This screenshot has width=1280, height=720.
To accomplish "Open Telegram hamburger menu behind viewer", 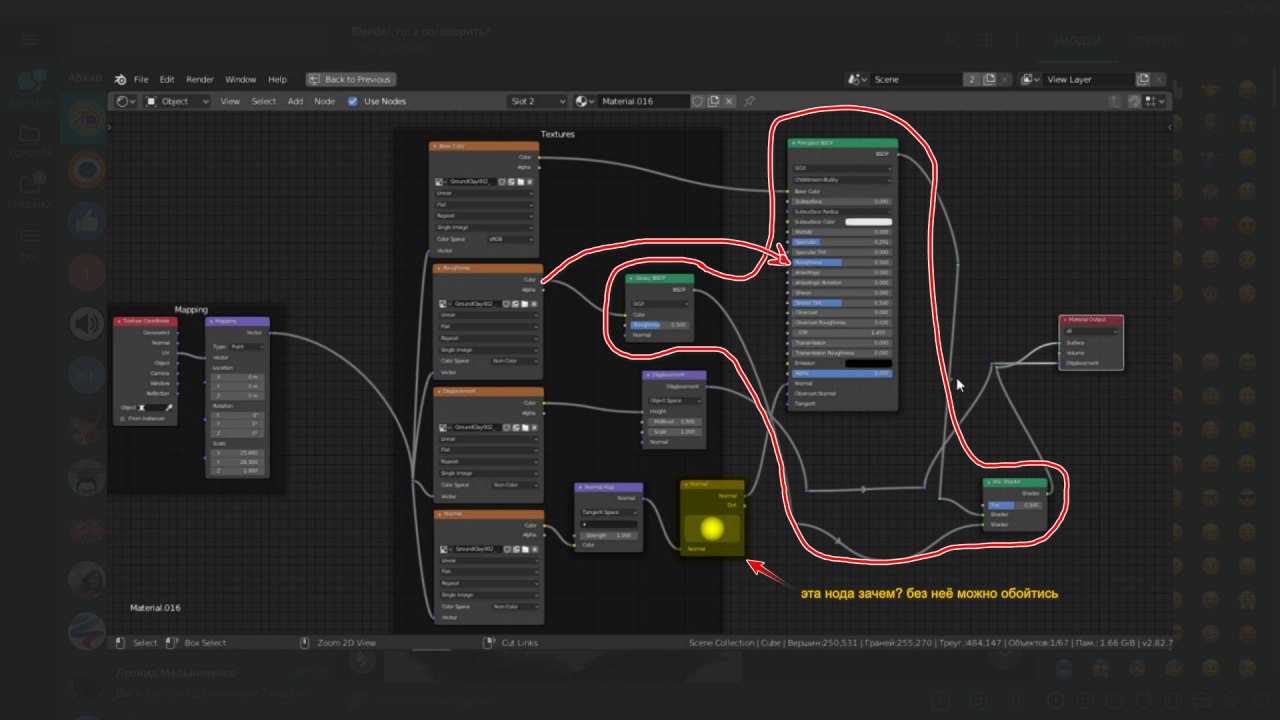I will click(x=28, y=39).
